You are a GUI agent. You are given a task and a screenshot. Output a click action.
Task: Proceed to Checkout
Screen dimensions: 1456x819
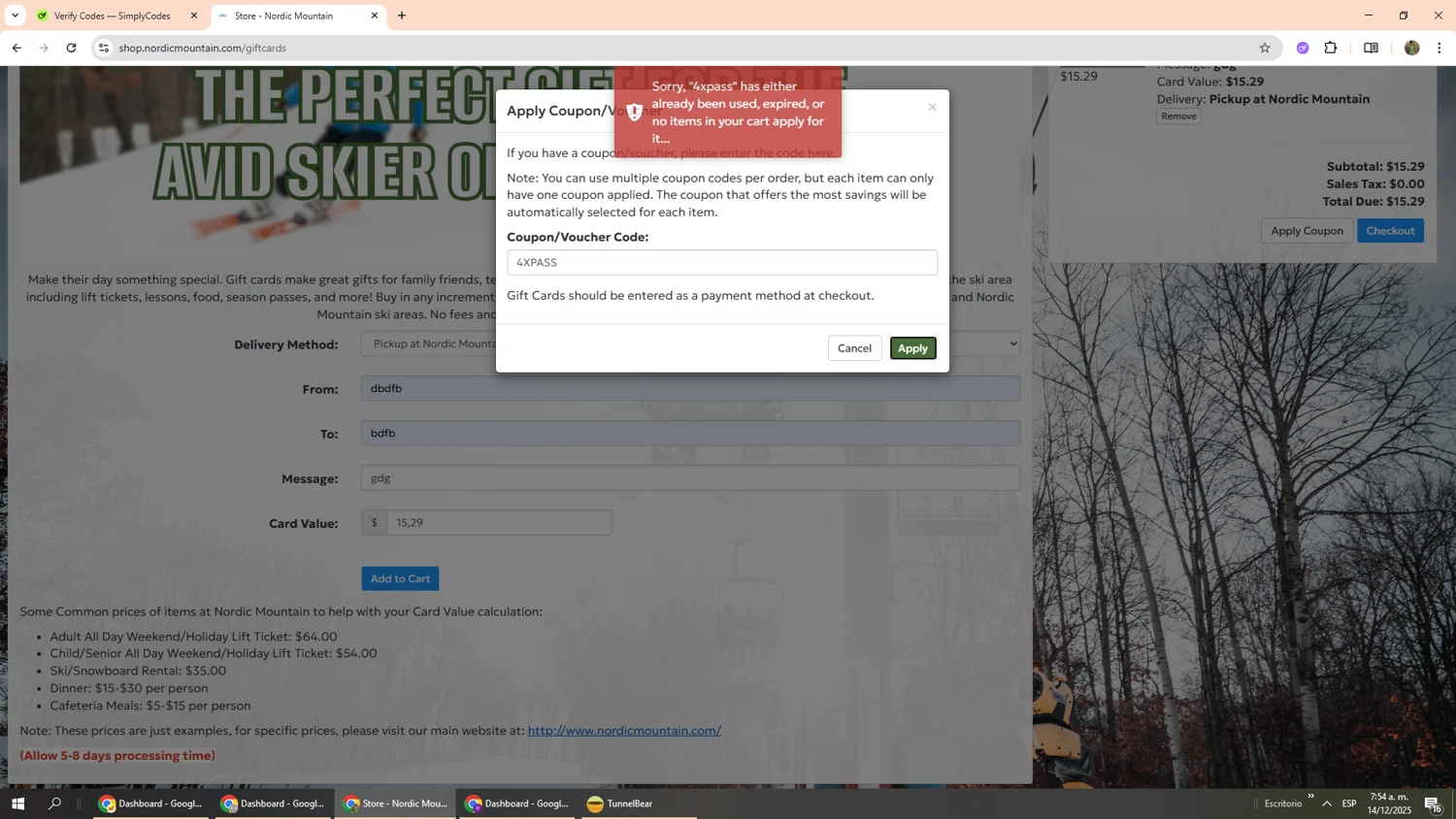point(1390,230)
